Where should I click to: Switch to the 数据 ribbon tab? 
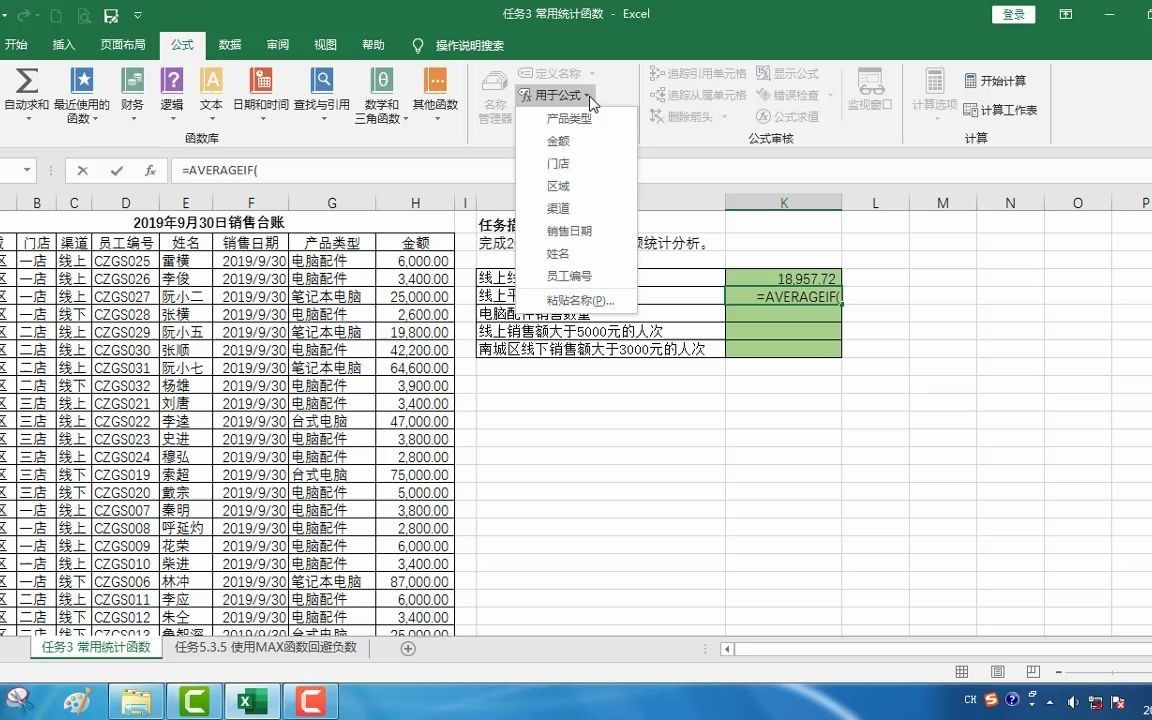229,45
